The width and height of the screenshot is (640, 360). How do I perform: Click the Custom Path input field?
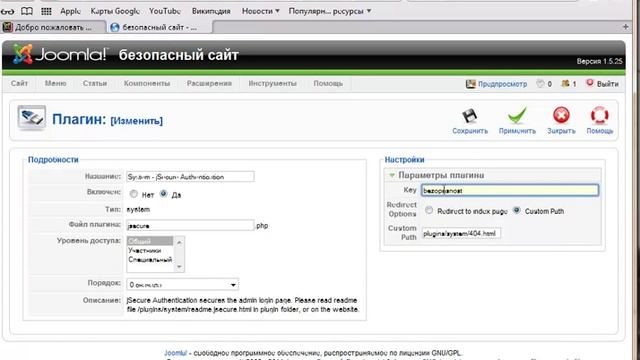pyautogui.click(x=461, y=233)
